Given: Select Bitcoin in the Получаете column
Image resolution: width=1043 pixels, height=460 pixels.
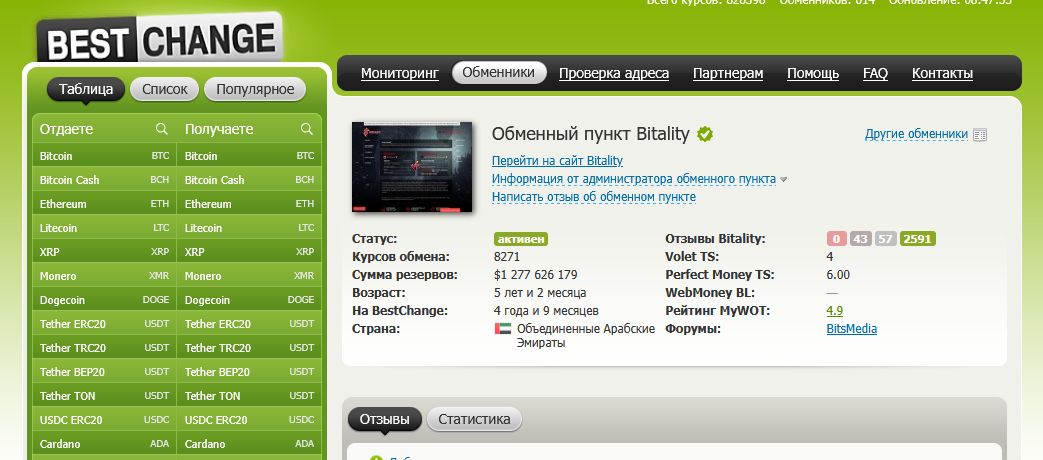Looking at the screenshot, I should 249,156.
